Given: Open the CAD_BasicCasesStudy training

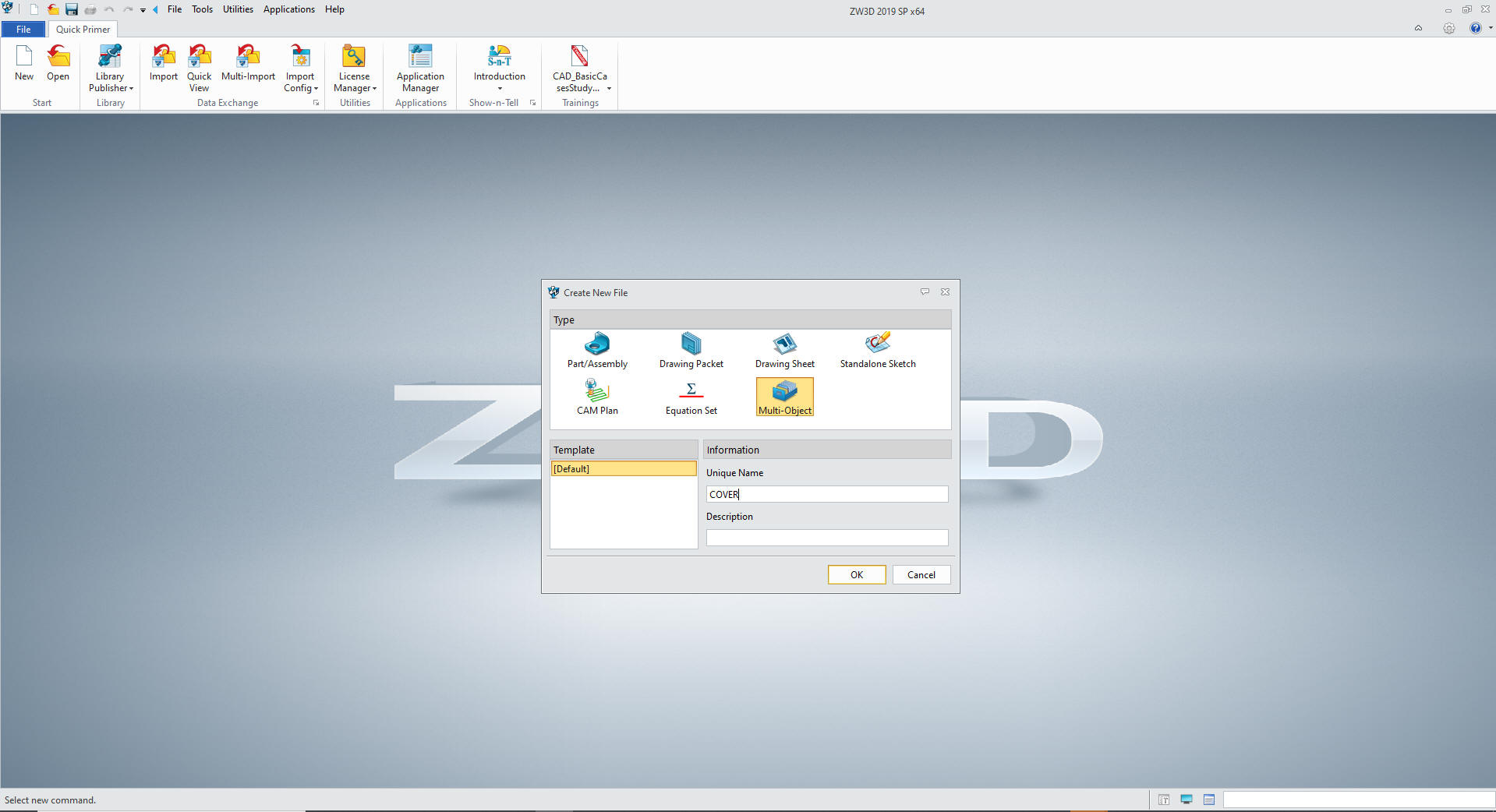Looking at the screenshot, I should [x=579, y=69].
